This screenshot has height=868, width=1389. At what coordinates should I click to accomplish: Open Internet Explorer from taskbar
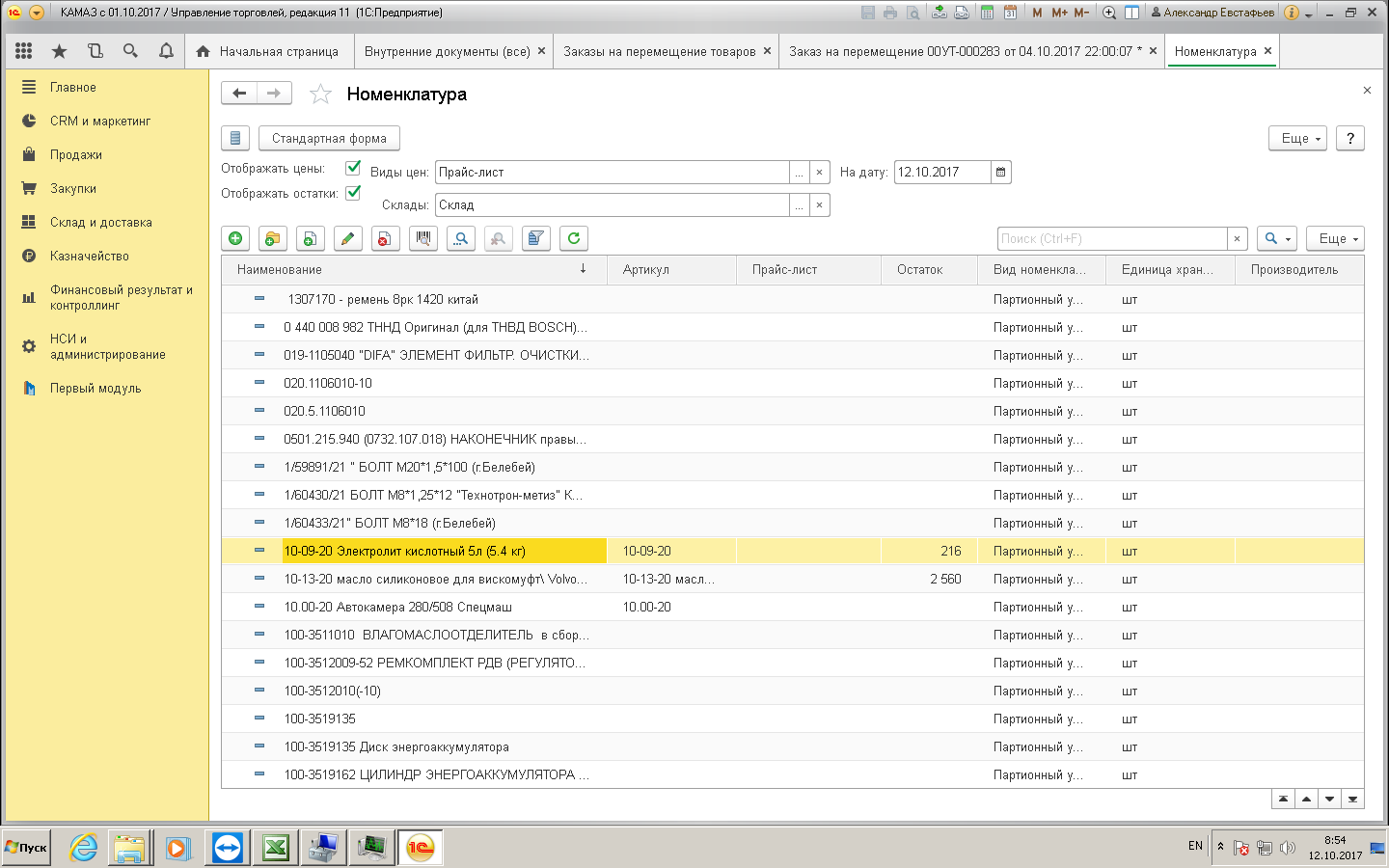pyautogui.click(x=84, y=848)
